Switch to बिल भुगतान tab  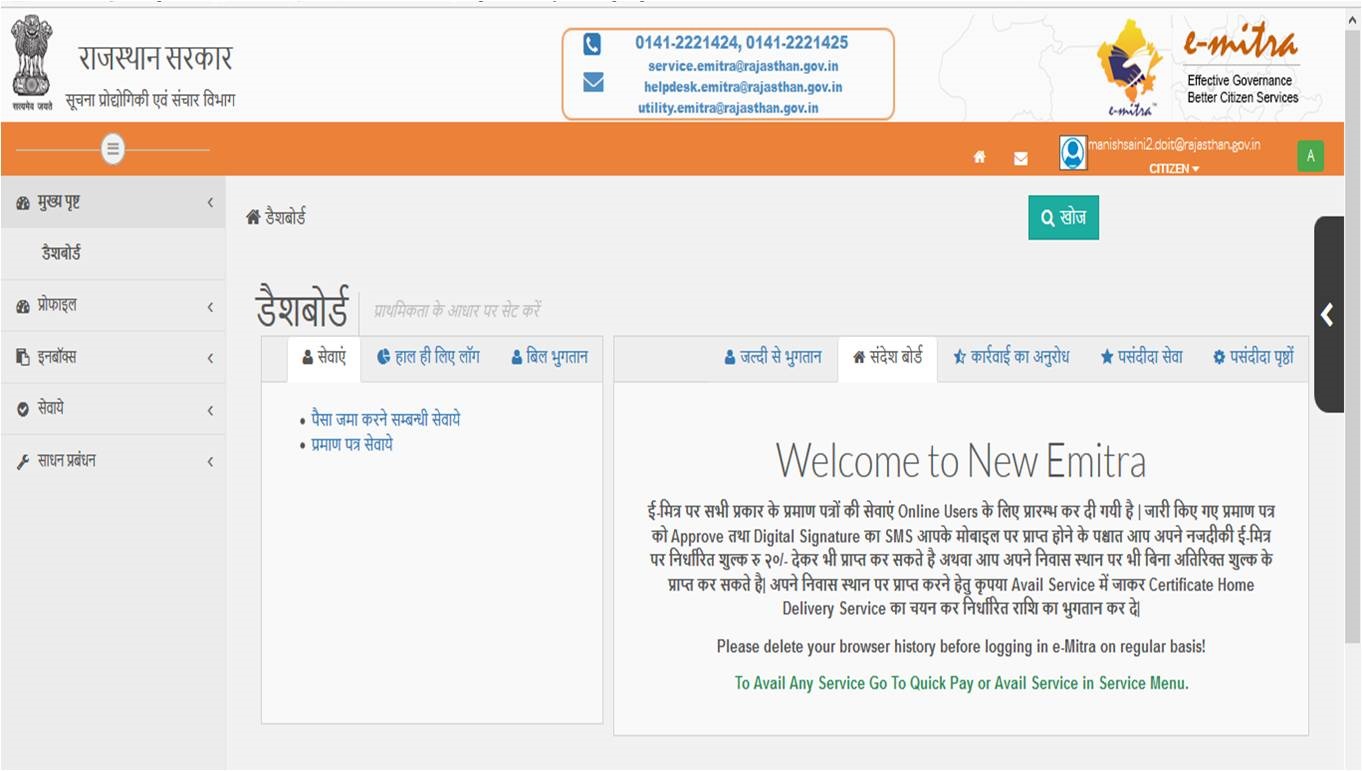click(549, 357)
